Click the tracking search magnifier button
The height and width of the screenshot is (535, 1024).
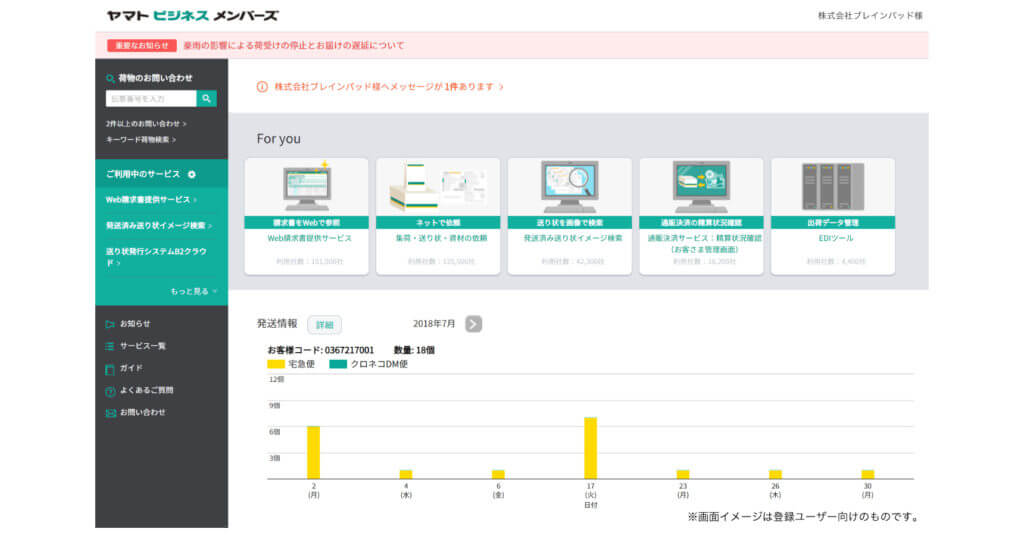point(206,99)
